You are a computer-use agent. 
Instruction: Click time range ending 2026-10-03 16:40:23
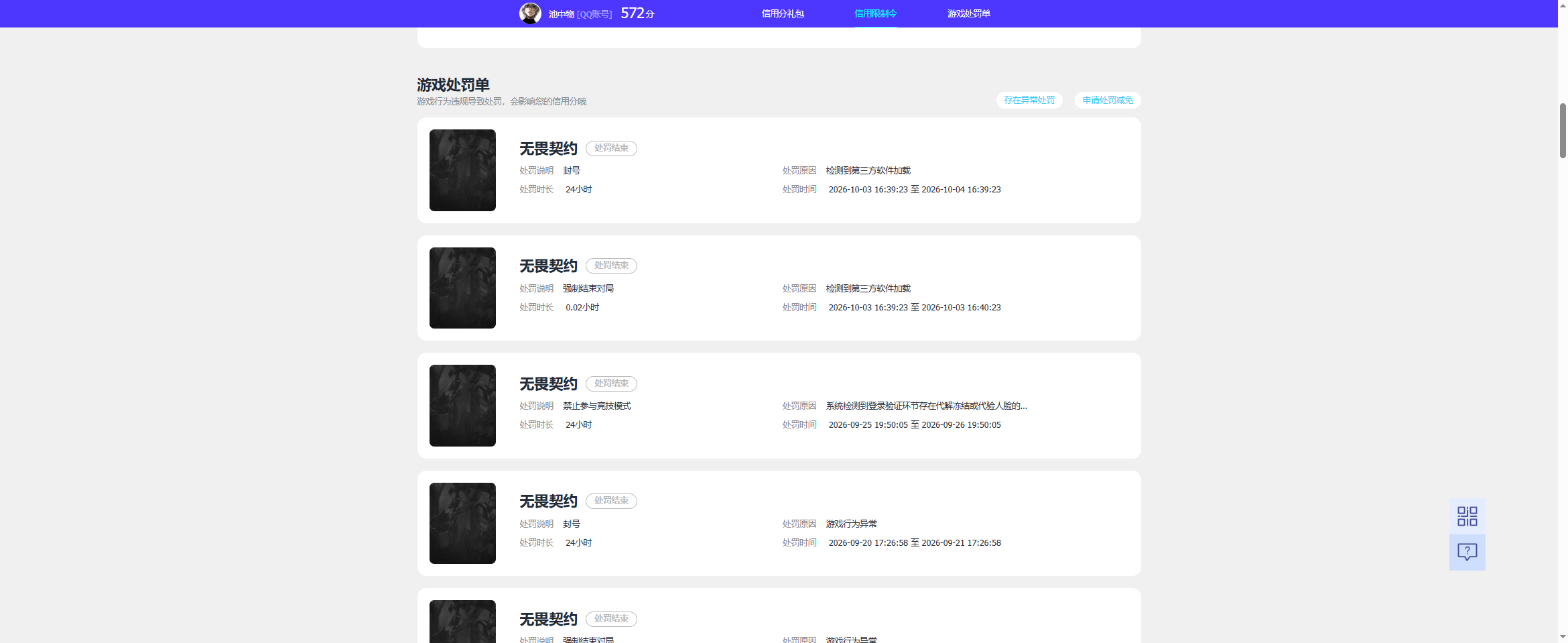click(915, 308)
